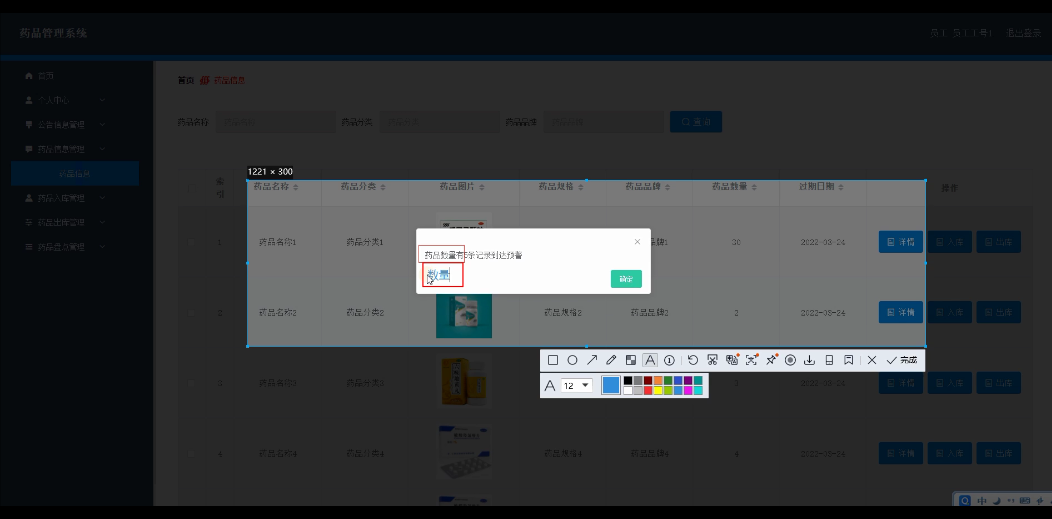Pick the magenta color swatch
1052x519 pixels.
click(x=688, y=390)
